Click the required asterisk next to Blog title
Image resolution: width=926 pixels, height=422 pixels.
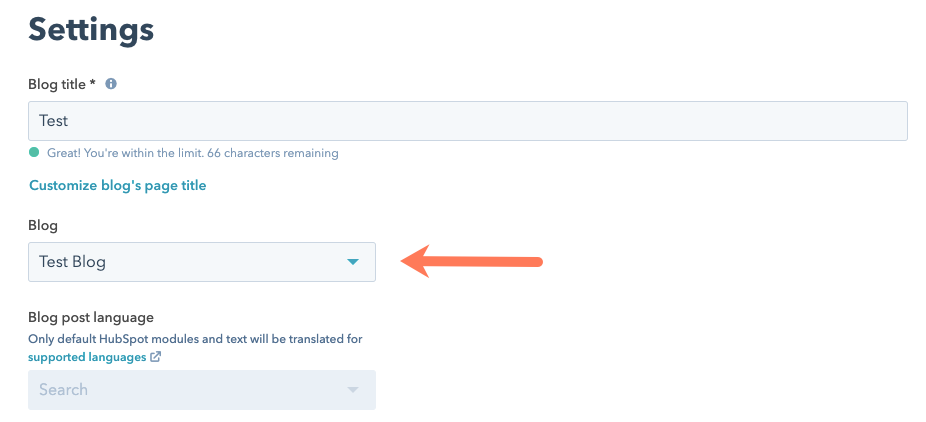(x=92, y=84)
